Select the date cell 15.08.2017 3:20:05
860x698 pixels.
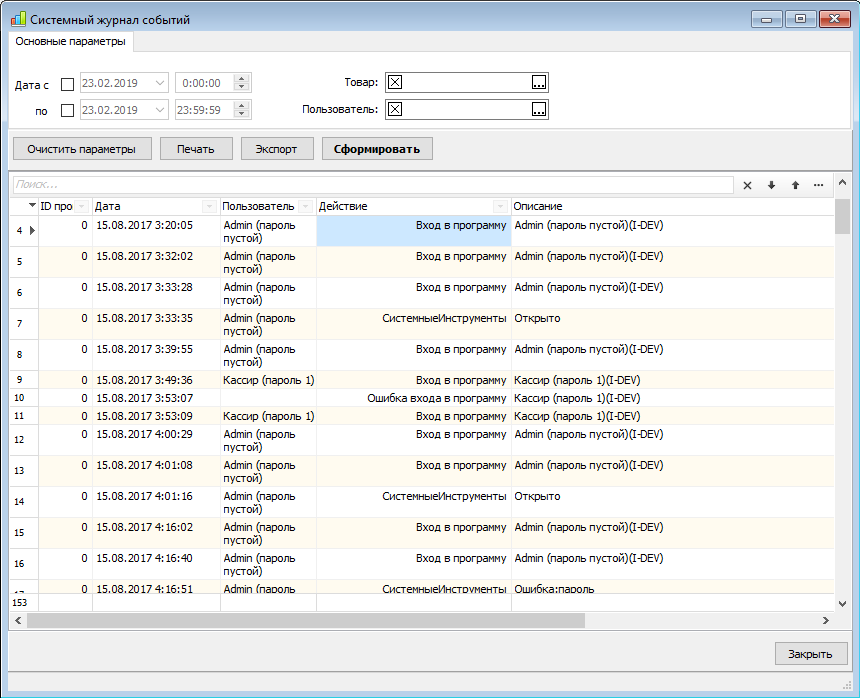(156, 231)
